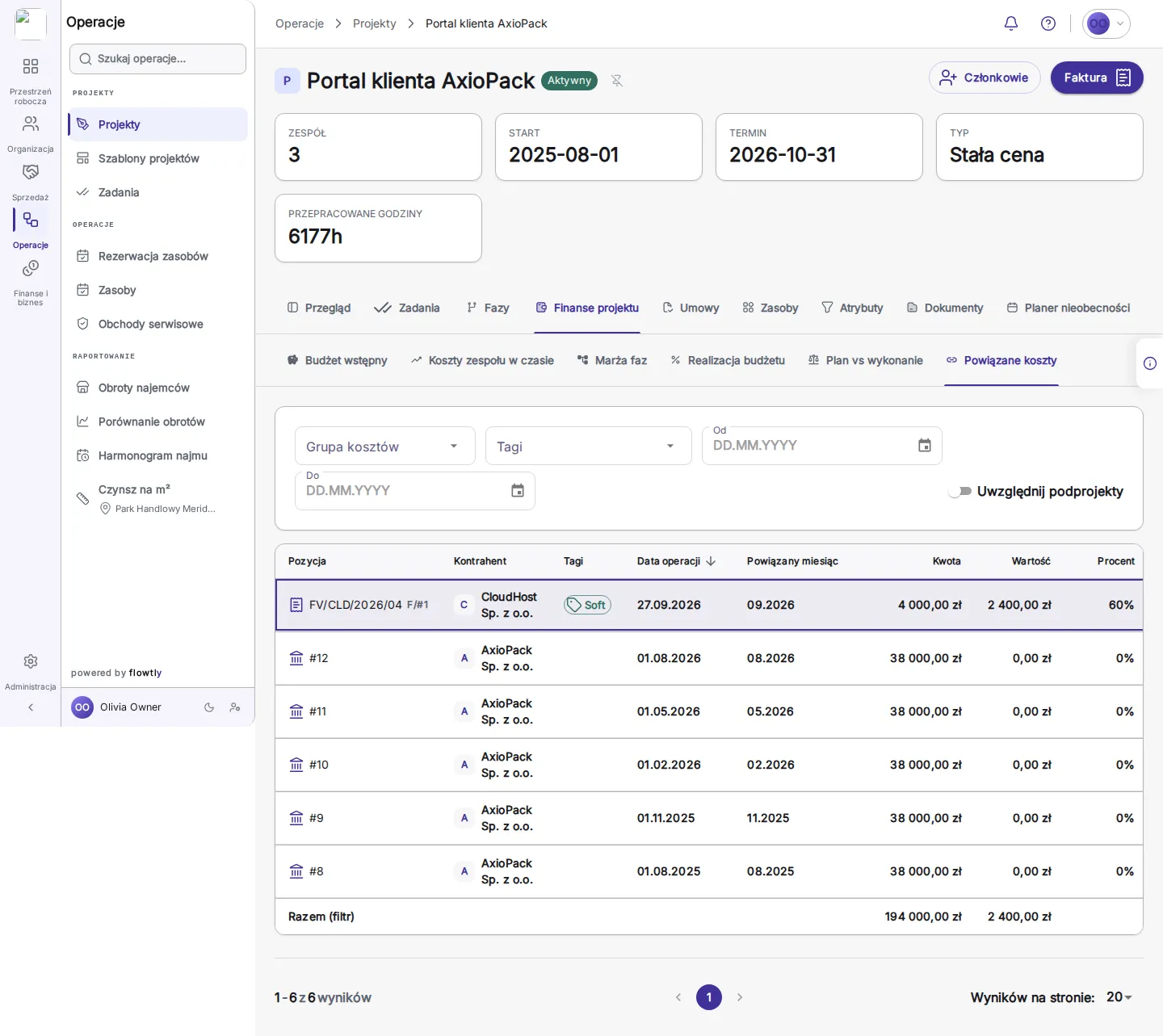Open the info panel icon at right edge
Screen dimensions: 1163x1036
coord(1150,363)
